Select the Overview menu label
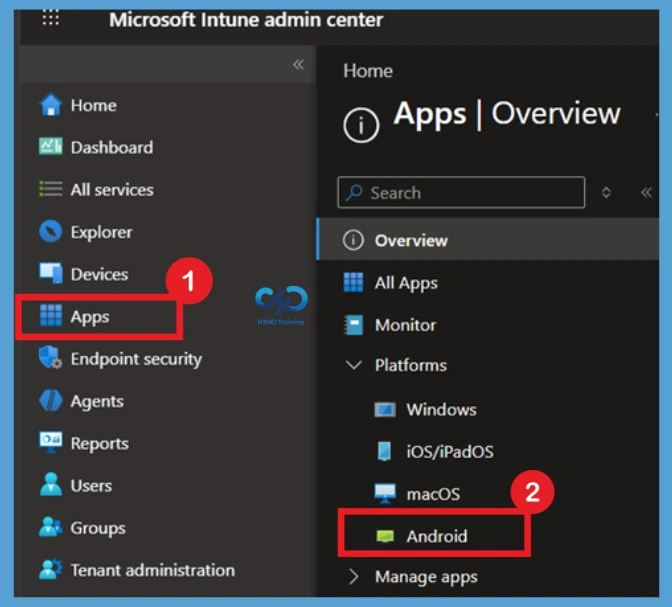 tap(411, 240)
